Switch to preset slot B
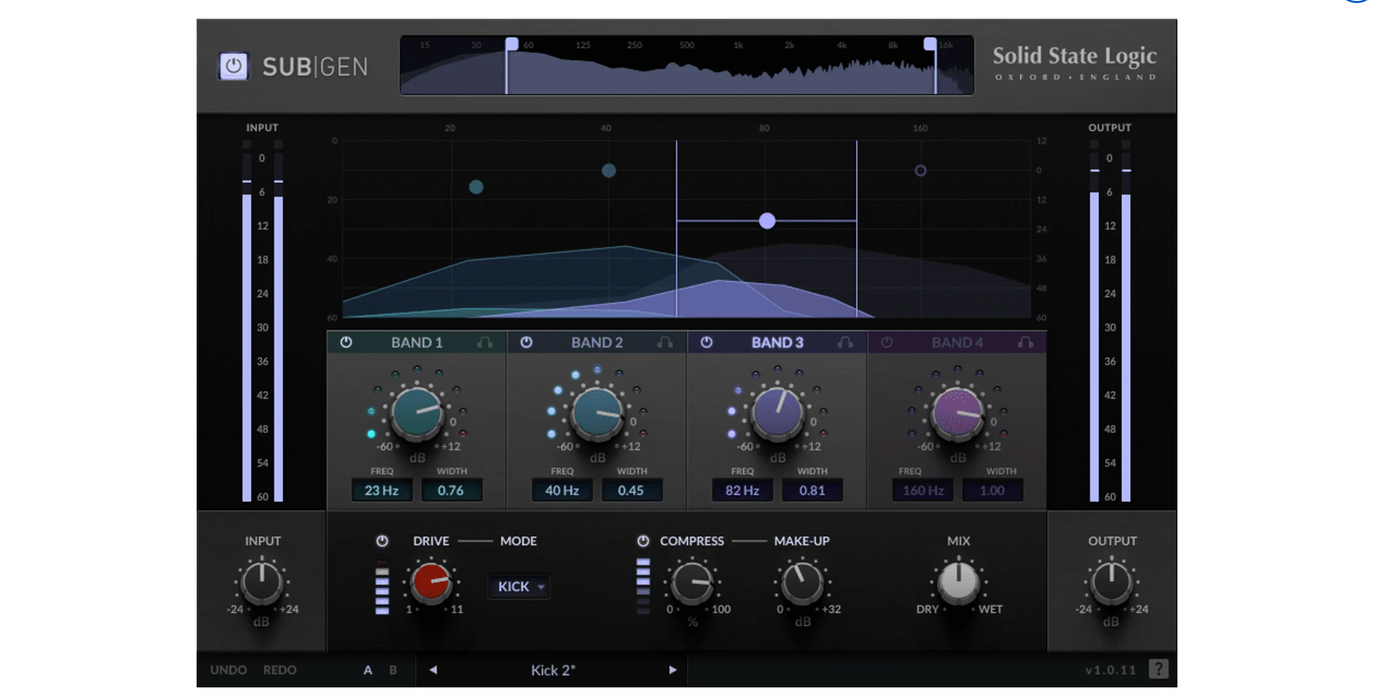This screenshot has height=700, width=1374. coord(393,670)
